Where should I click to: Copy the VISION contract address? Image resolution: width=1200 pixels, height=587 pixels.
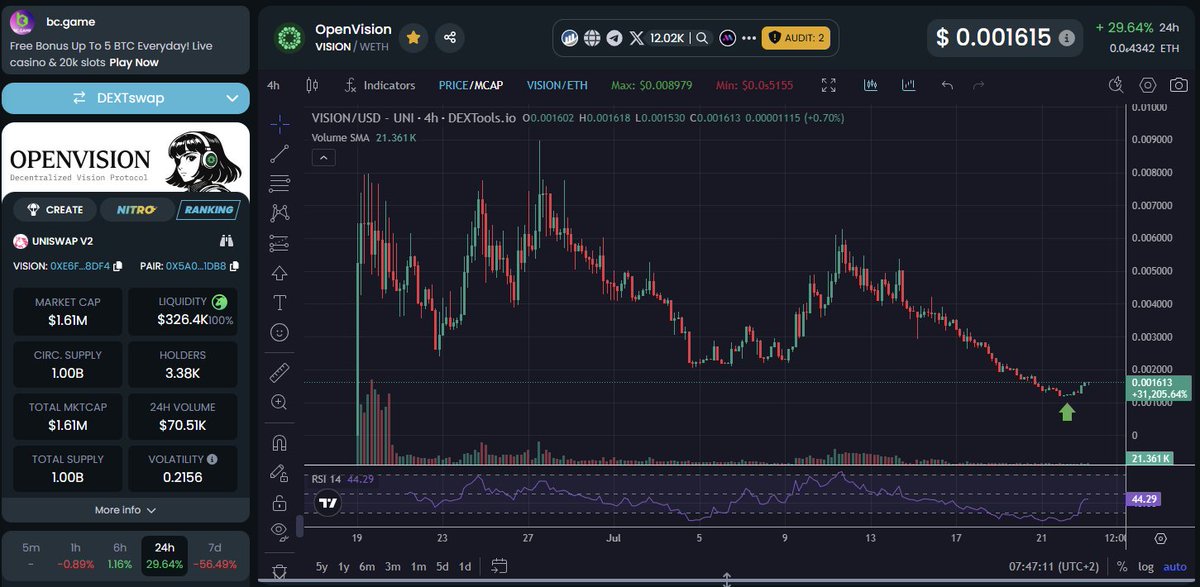[118, 266]
